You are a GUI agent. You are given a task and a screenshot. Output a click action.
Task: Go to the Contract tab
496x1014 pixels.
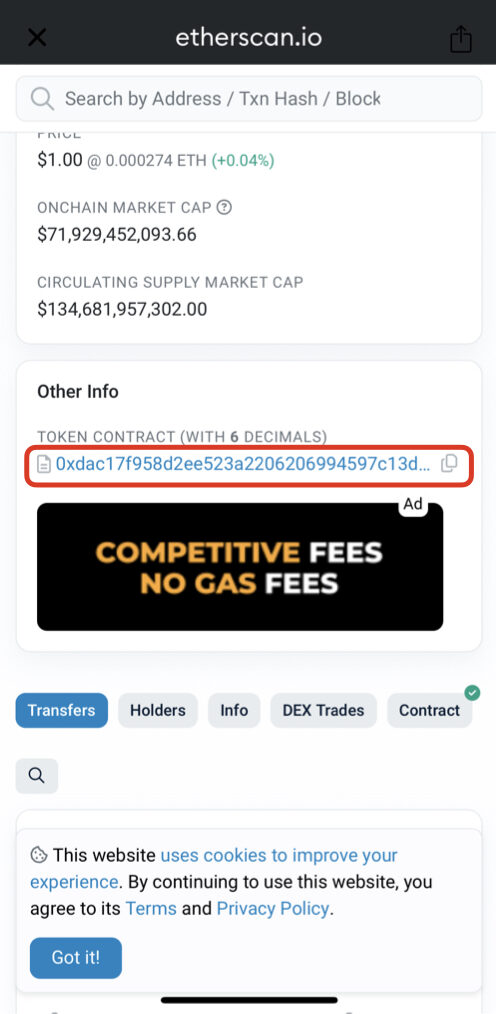point(429,710)
